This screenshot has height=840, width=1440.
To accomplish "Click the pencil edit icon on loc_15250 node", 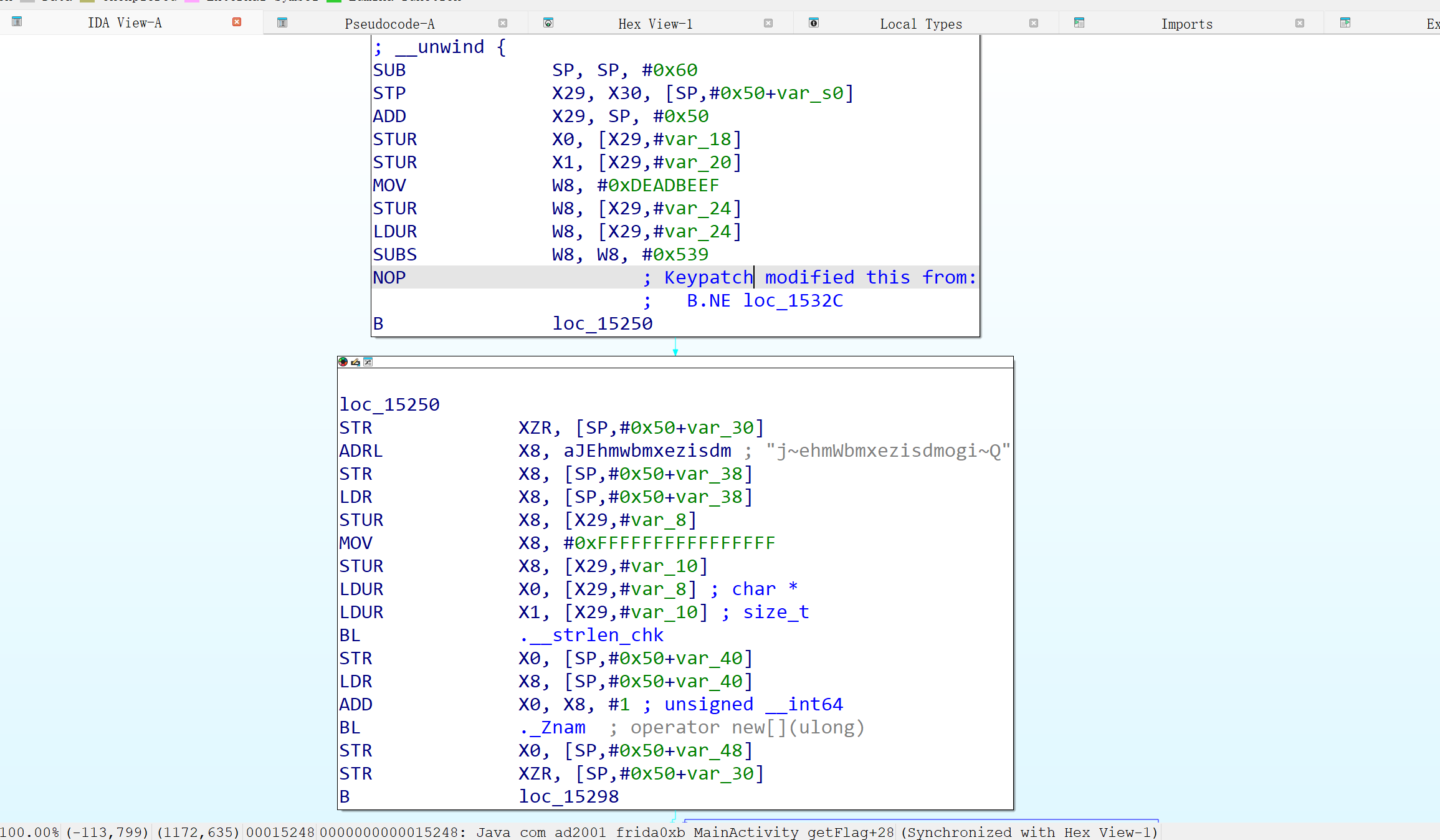I will 355,362.
